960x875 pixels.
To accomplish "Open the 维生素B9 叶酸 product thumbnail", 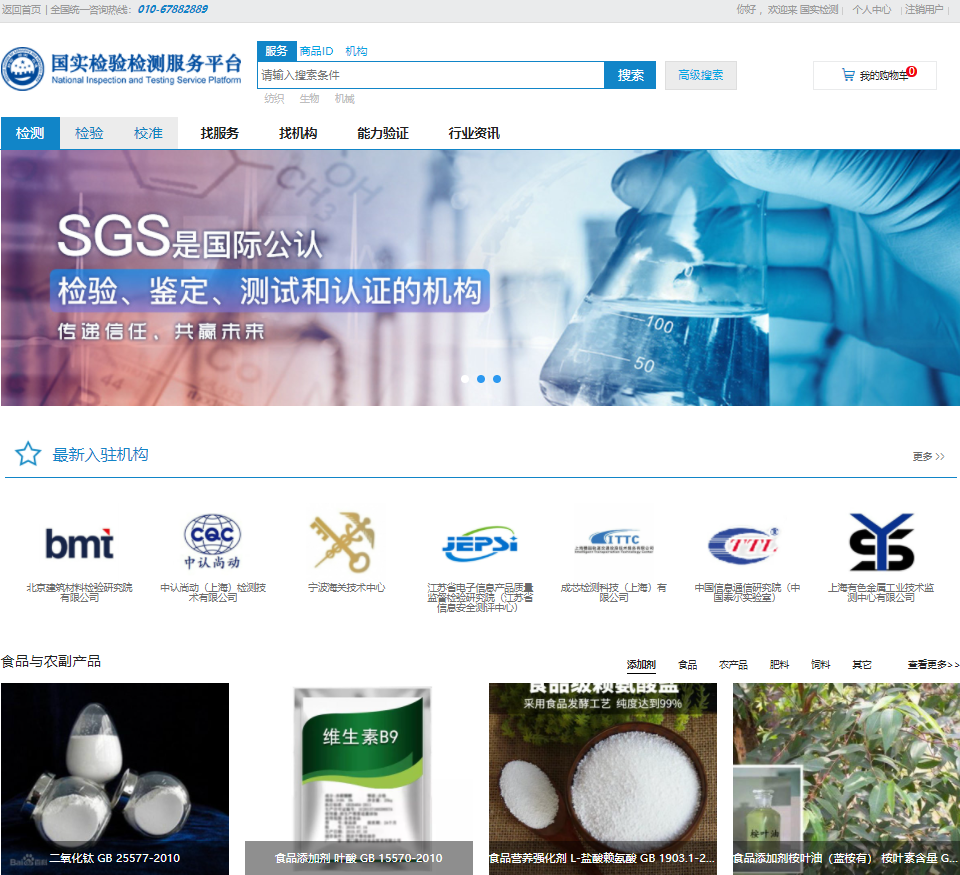I will (359, 778).
